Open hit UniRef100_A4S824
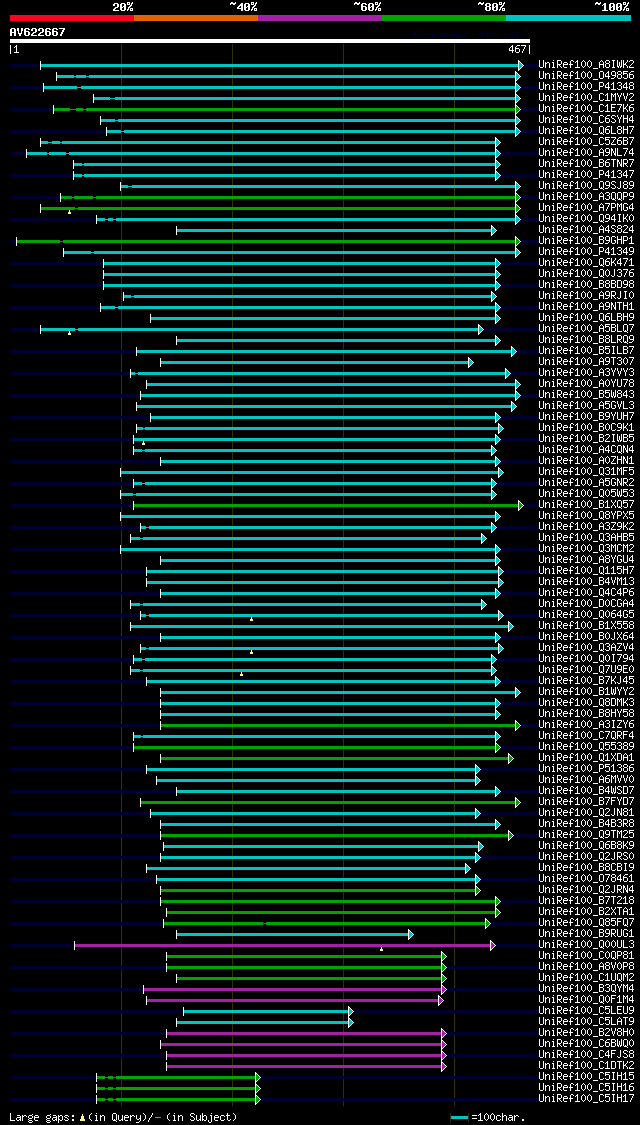Image resolution: width=640 pixels, height=1125 pixels. click(586, 230)
